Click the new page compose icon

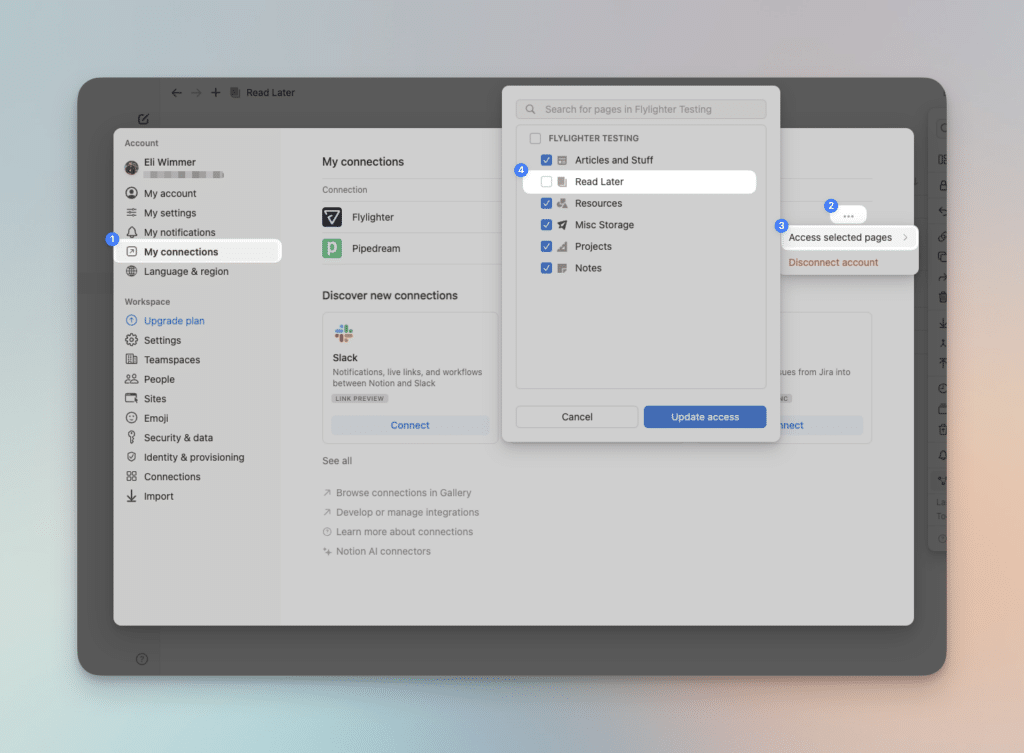143,119
